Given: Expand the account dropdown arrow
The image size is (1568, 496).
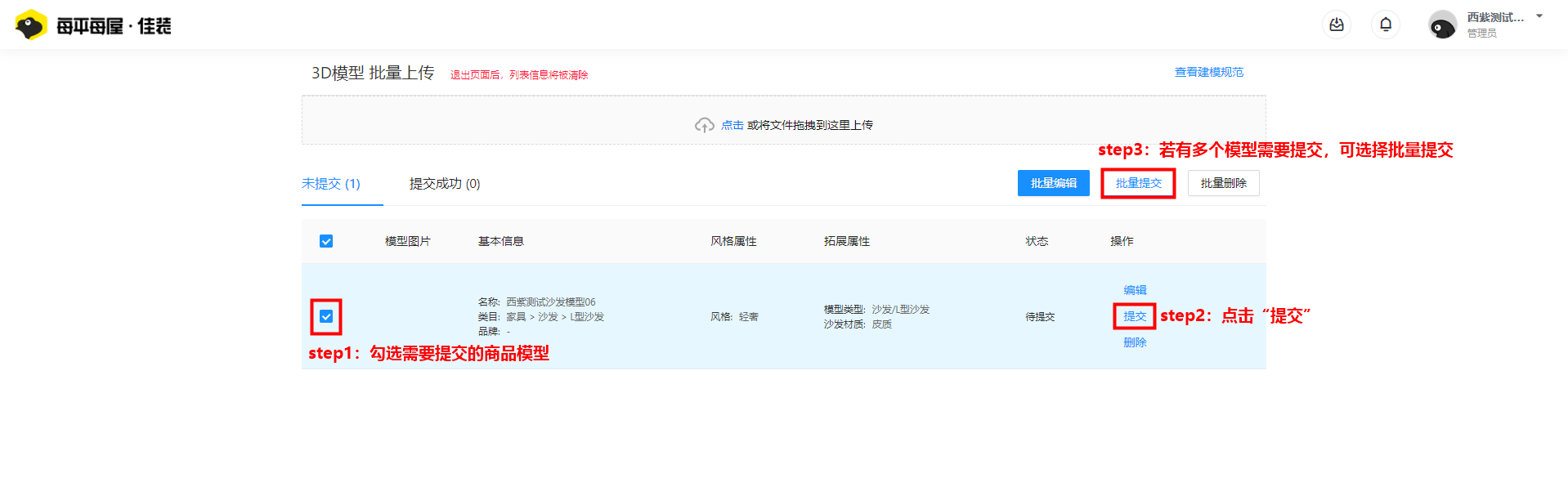Looking at the screenshot, I should pyautogui.click(x=1539, y=16).
